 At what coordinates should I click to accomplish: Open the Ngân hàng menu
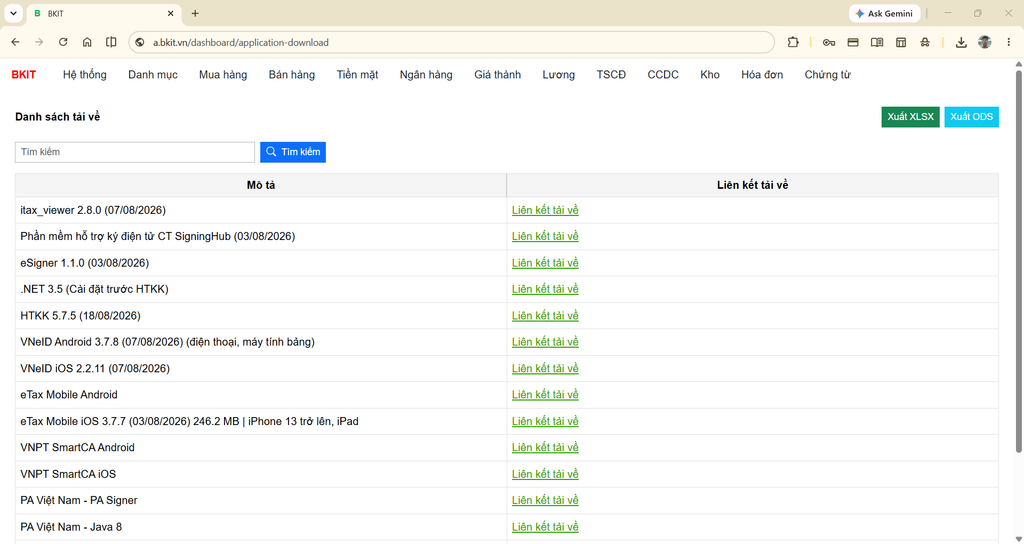(426, 75)
